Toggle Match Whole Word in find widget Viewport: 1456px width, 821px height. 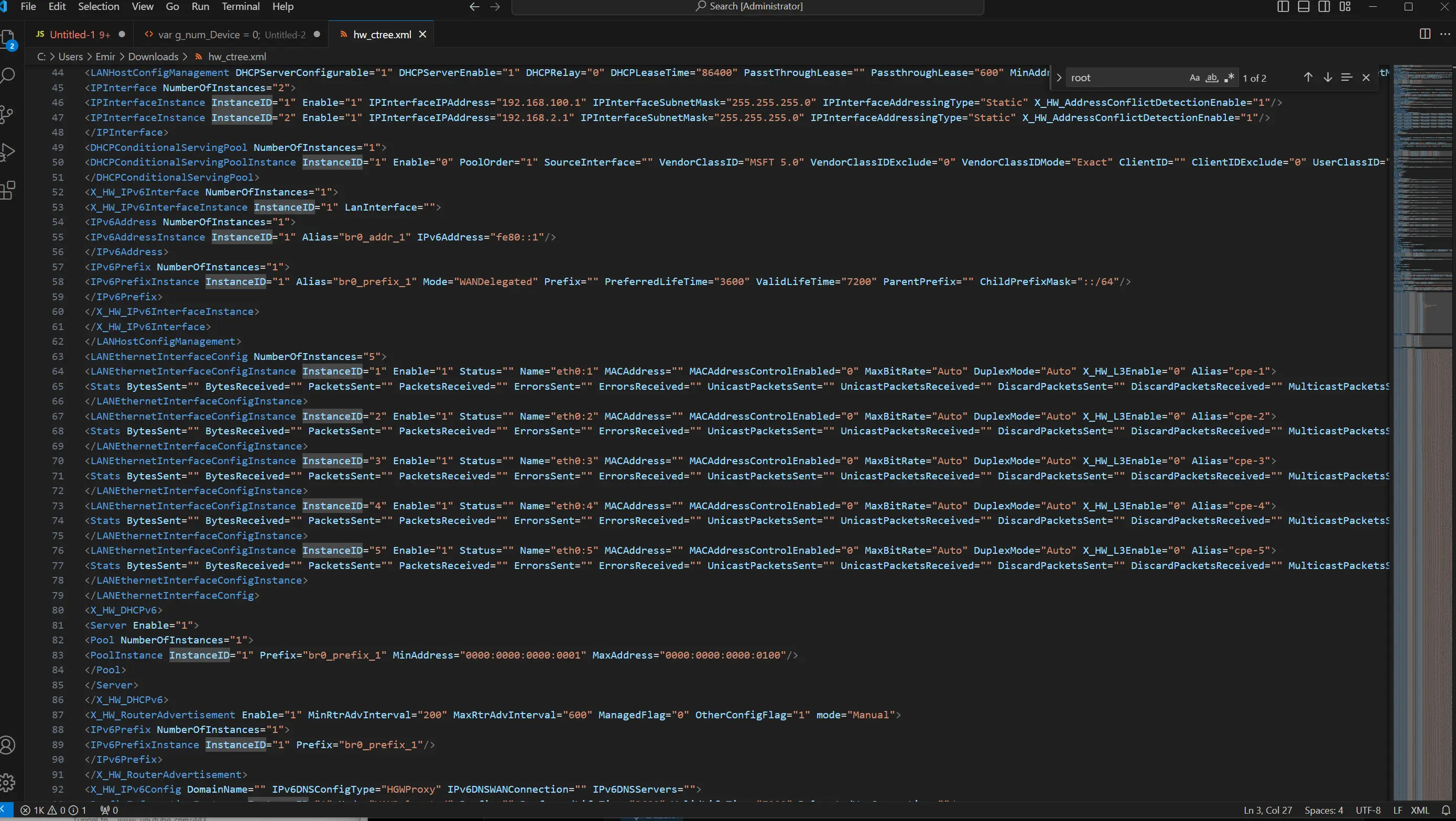pos(1211,78)
